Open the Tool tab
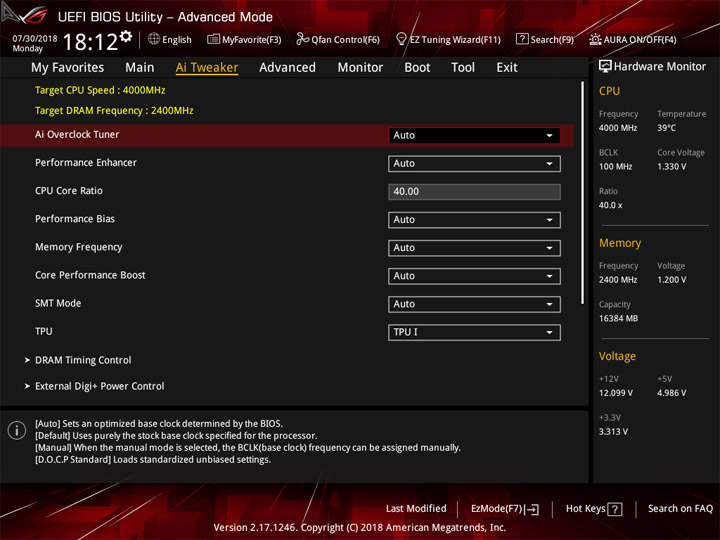 (x=463, y=68)
